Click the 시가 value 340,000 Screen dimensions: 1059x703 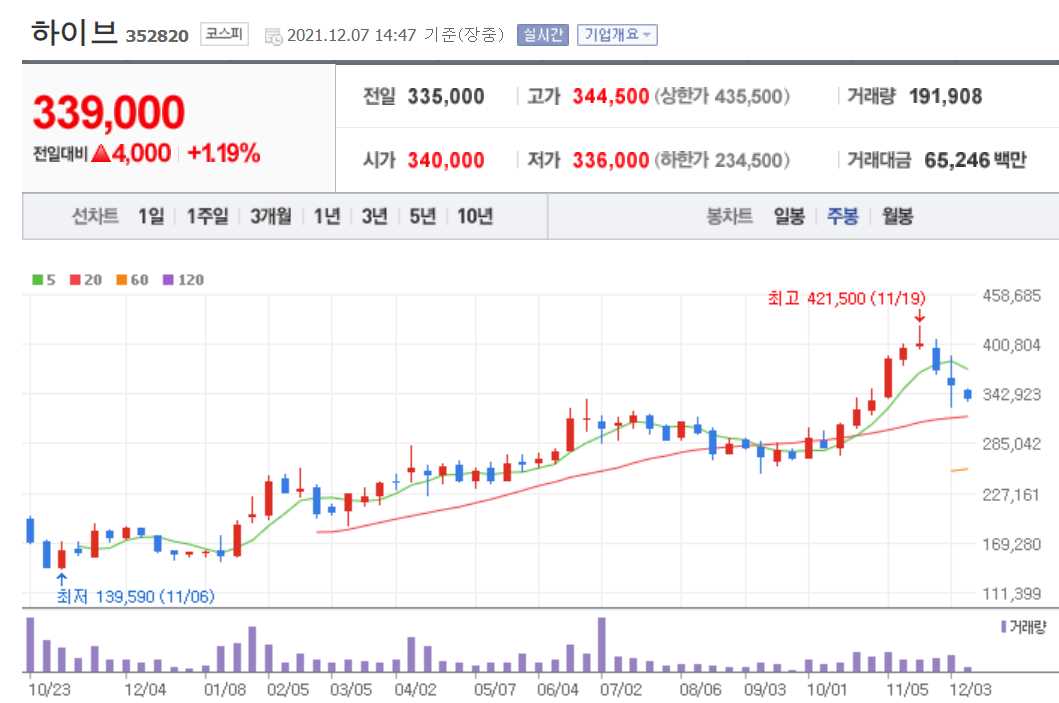click(x=446, y=161)
